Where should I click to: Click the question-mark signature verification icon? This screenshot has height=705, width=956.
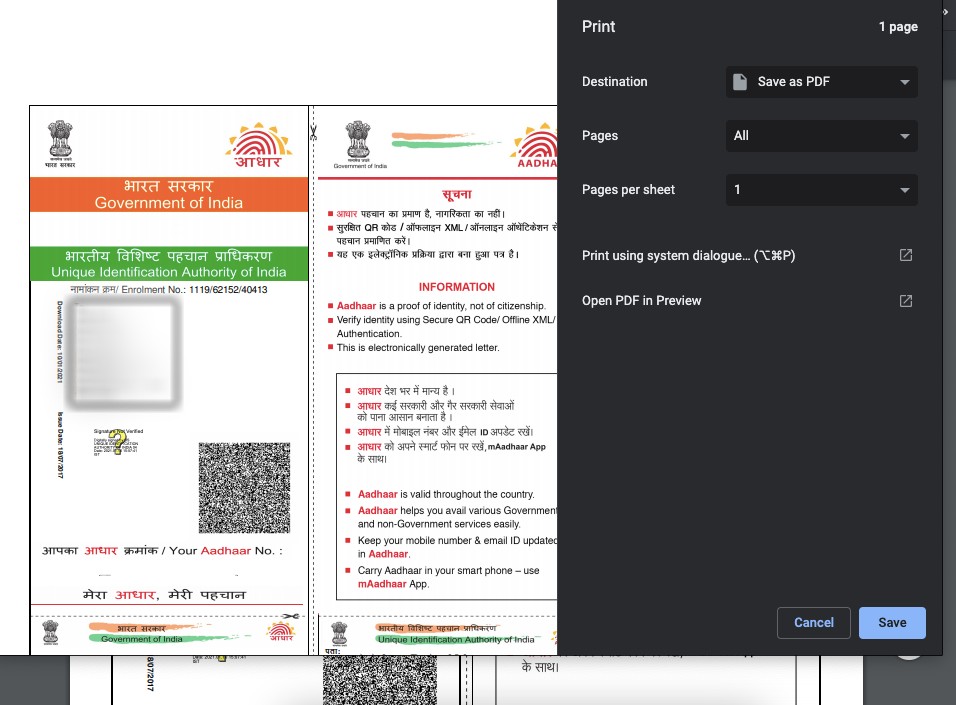117,442
